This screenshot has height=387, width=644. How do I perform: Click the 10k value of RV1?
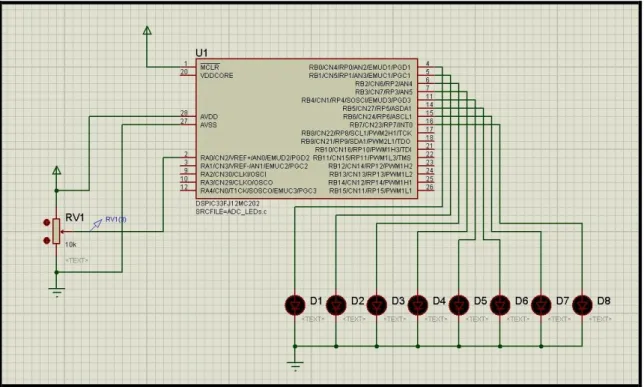click(x=71, y=244)
